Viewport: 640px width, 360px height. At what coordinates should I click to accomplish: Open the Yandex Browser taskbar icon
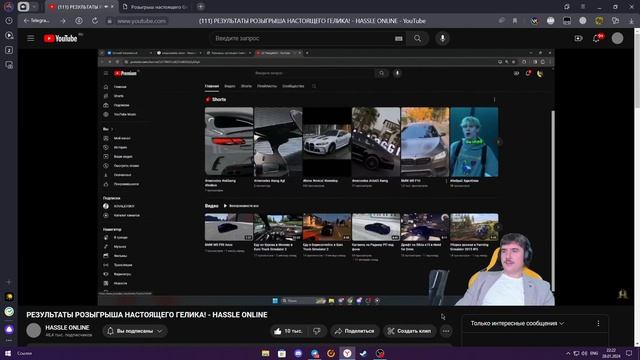pos(347,353)
